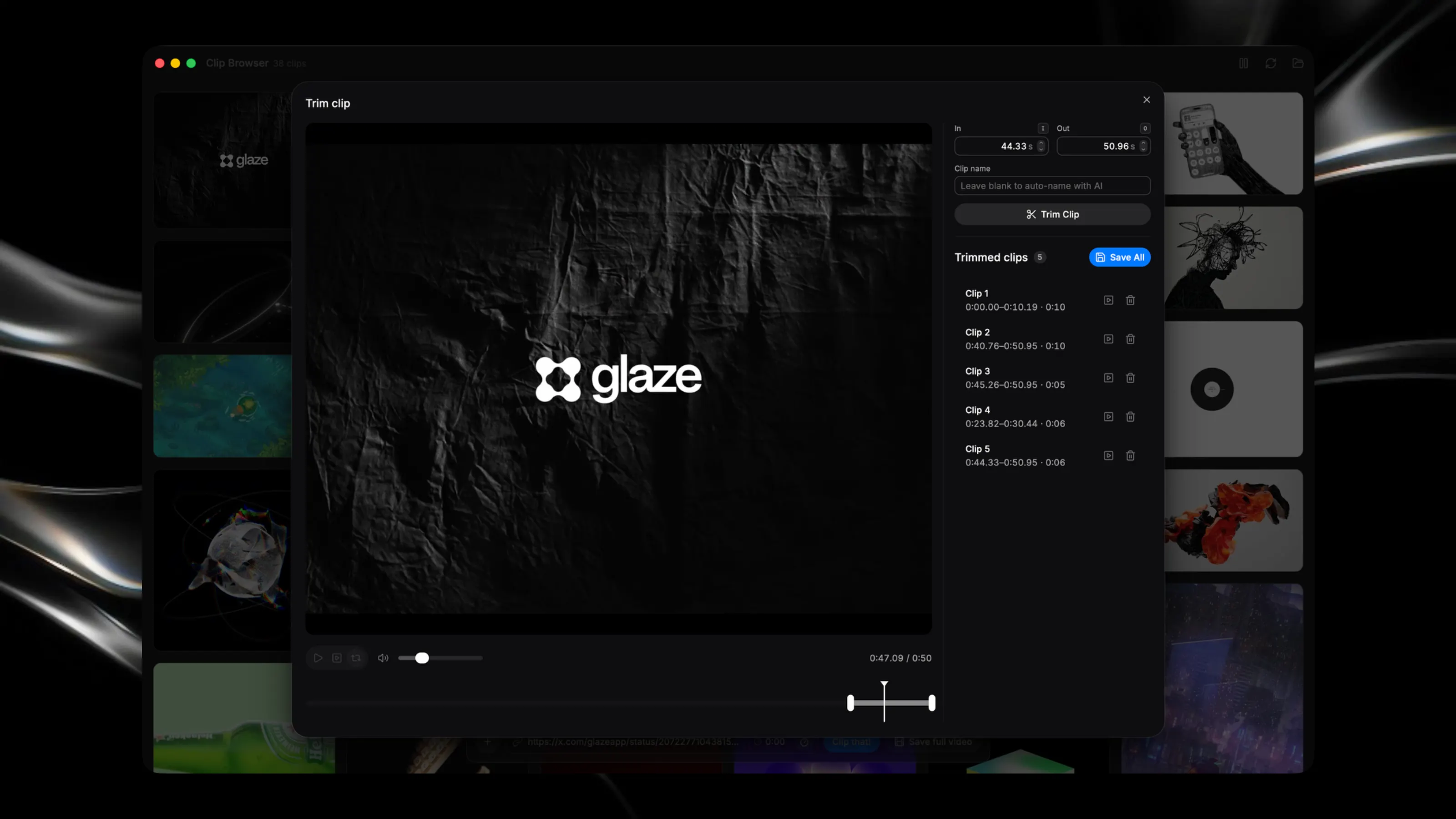Refresh clips in the Clip Browser toolbar
This screenshot has height=819, width=1456.
pos(1271,63)
